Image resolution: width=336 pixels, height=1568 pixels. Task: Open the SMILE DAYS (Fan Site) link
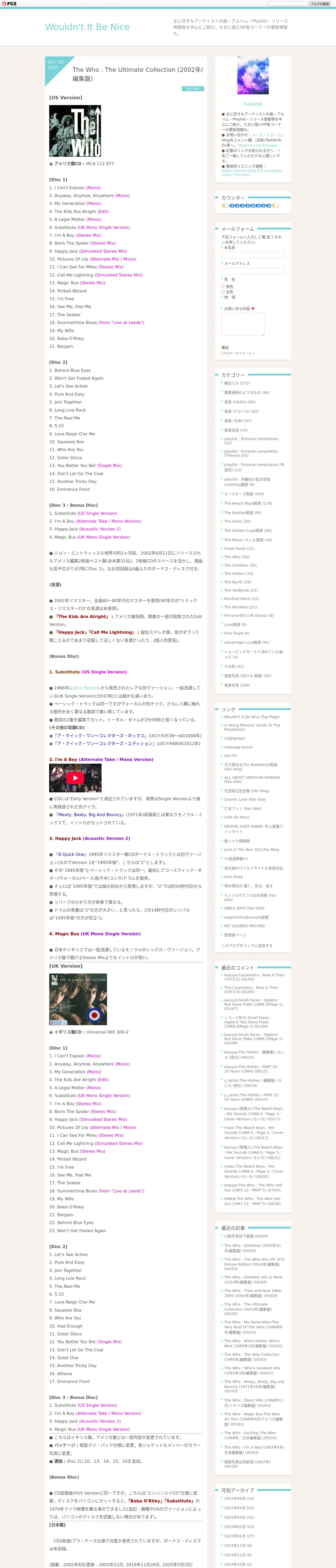pyautogui.click(x=244, y=908)
